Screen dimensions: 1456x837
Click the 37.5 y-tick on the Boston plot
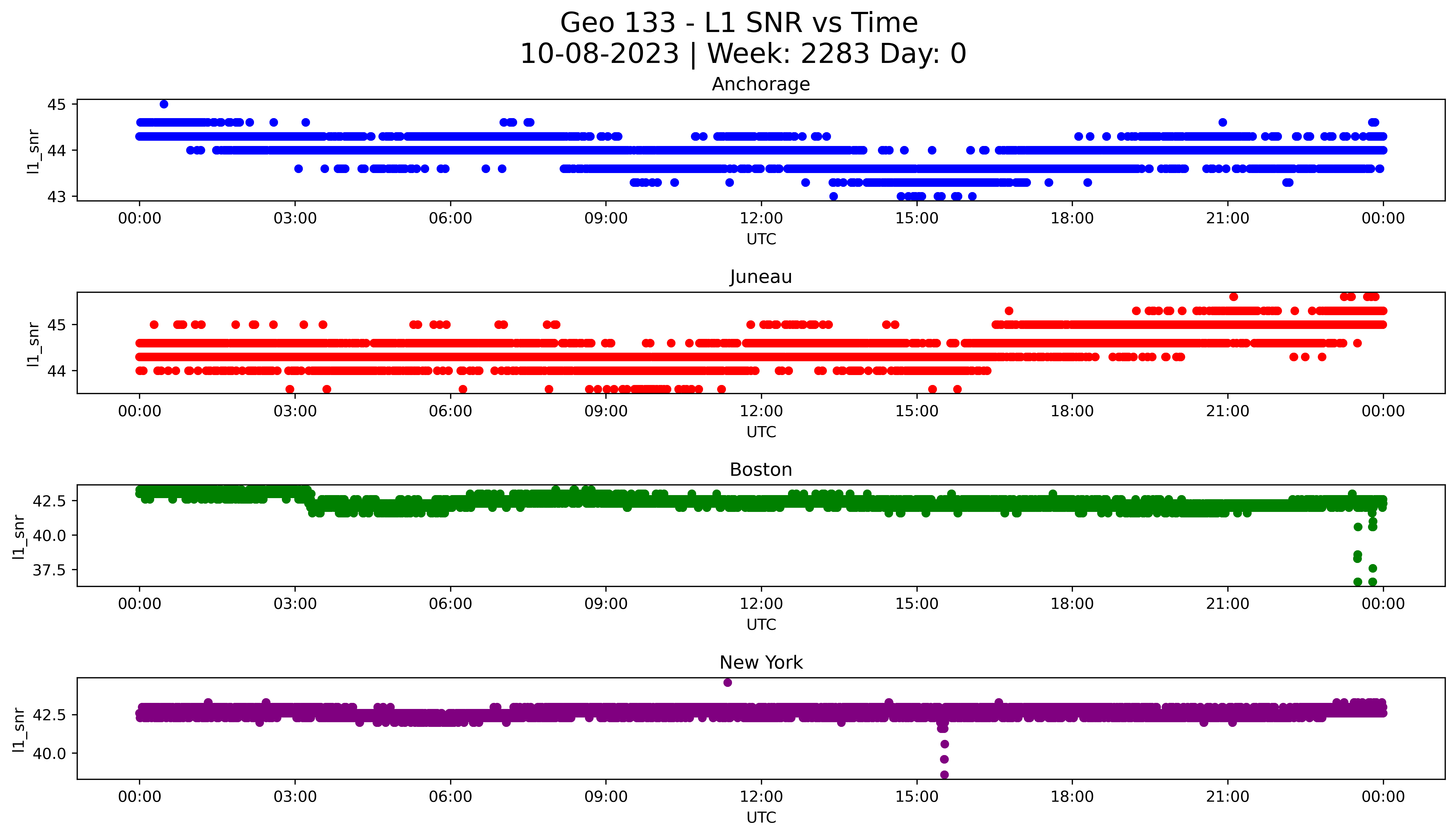tap(49, 570)
